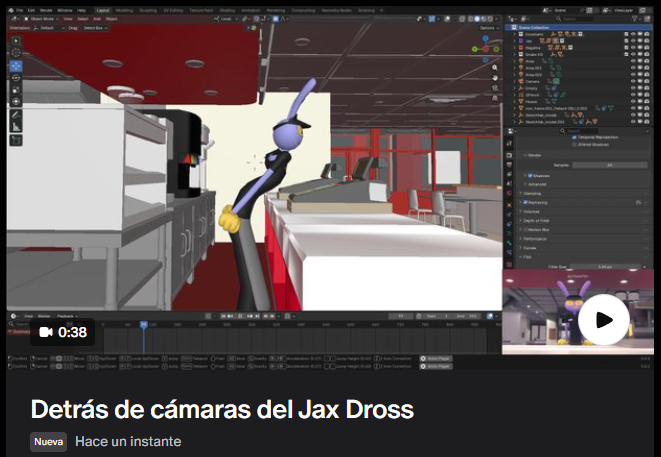Screen dimensions: 661x457
Task: Click the outliner filter funnel icon
Action: 635,19
